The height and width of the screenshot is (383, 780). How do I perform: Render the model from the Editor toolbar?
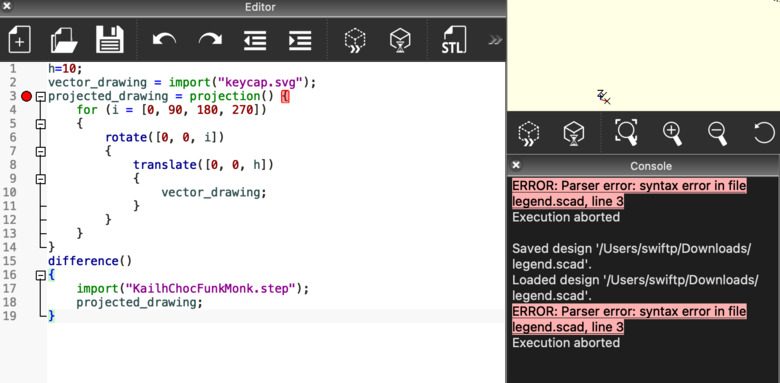point(400,40)
